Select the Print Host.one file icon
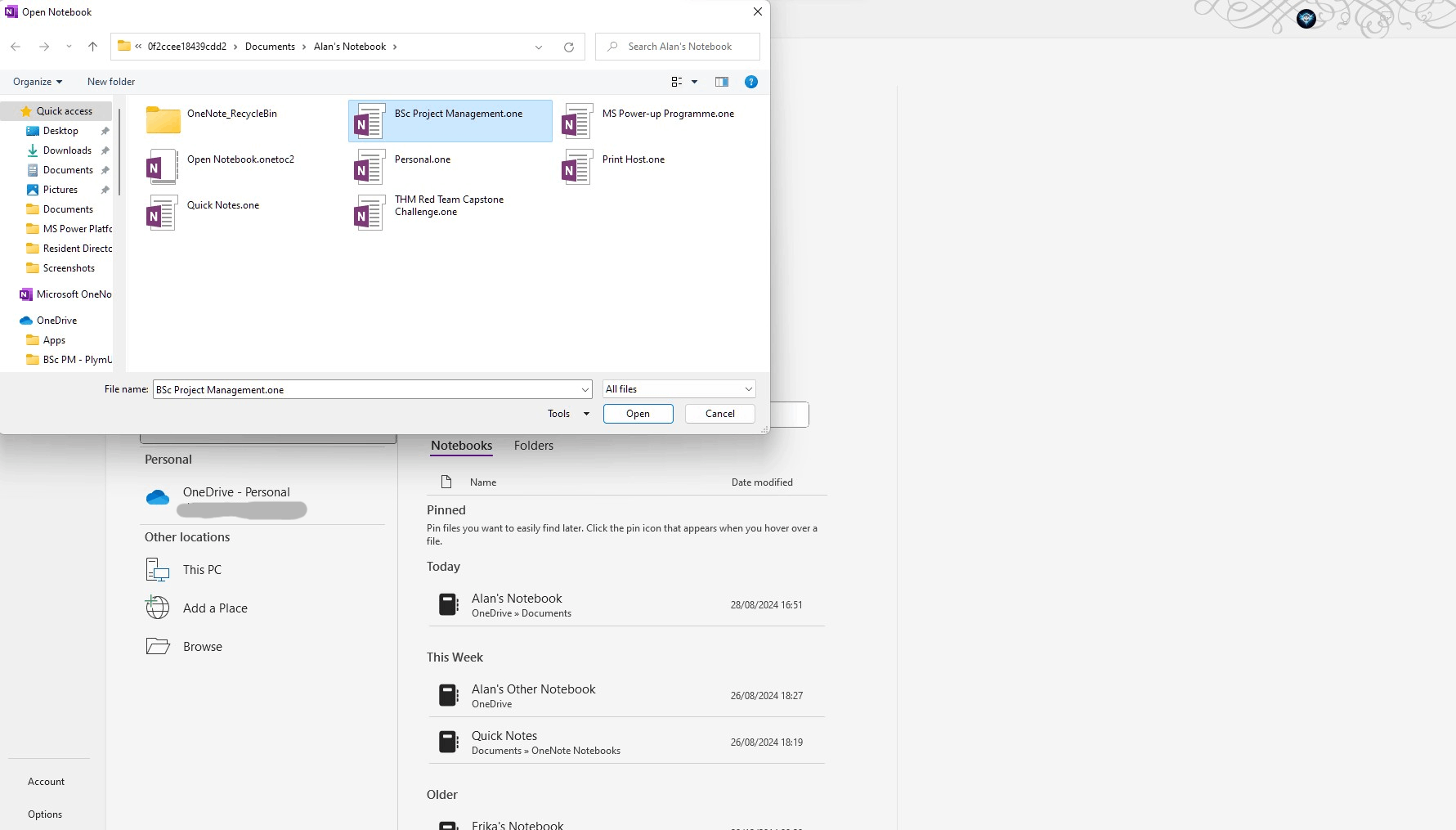 (x=577, y=167)
